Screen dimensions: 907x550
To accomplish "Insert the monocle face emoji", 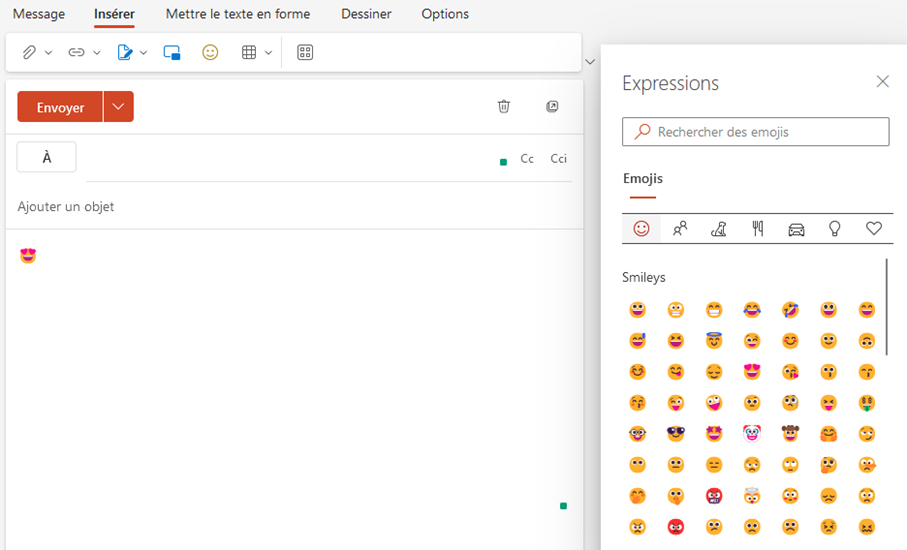I will click(790, 403).
